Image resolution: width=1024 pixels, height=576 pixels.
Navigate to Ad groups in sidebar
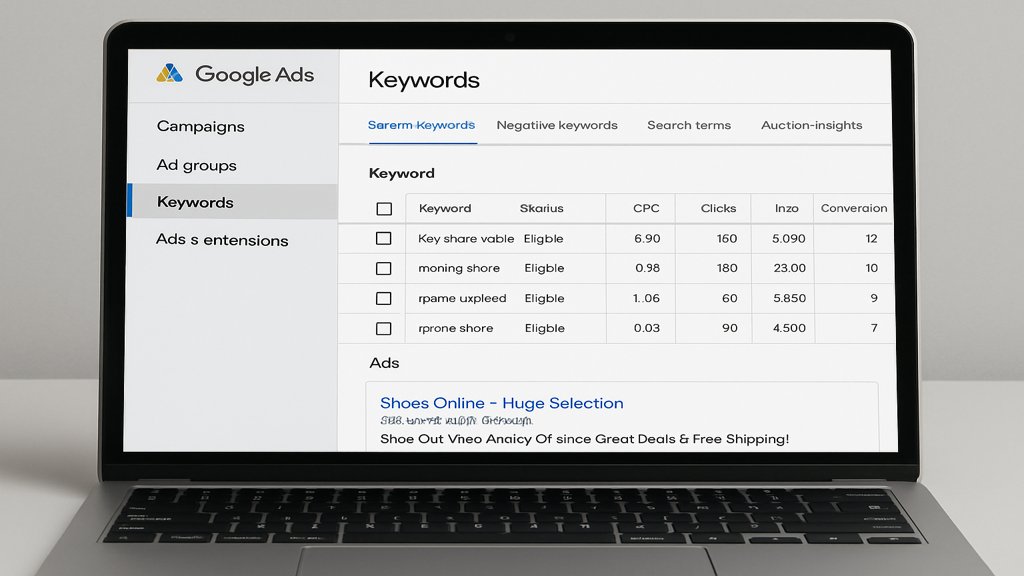[196, 165]
